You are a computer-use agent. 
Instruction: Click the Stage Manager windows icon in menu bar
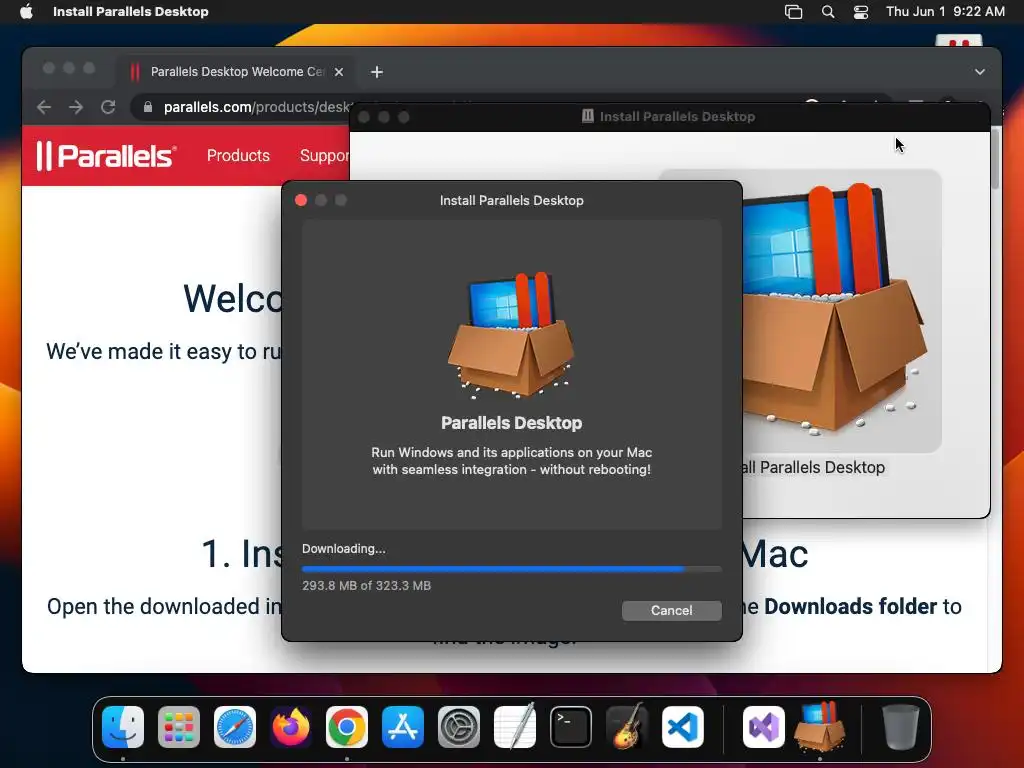click(x=793, y=12)
